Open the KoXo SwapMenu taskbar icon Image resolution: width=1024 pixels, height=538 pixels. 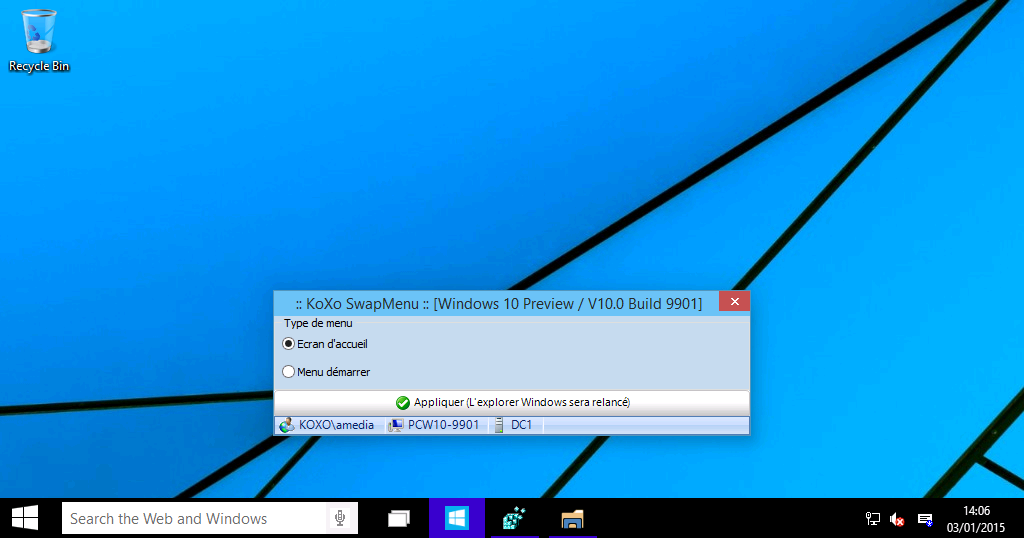[x=514, y=518]
